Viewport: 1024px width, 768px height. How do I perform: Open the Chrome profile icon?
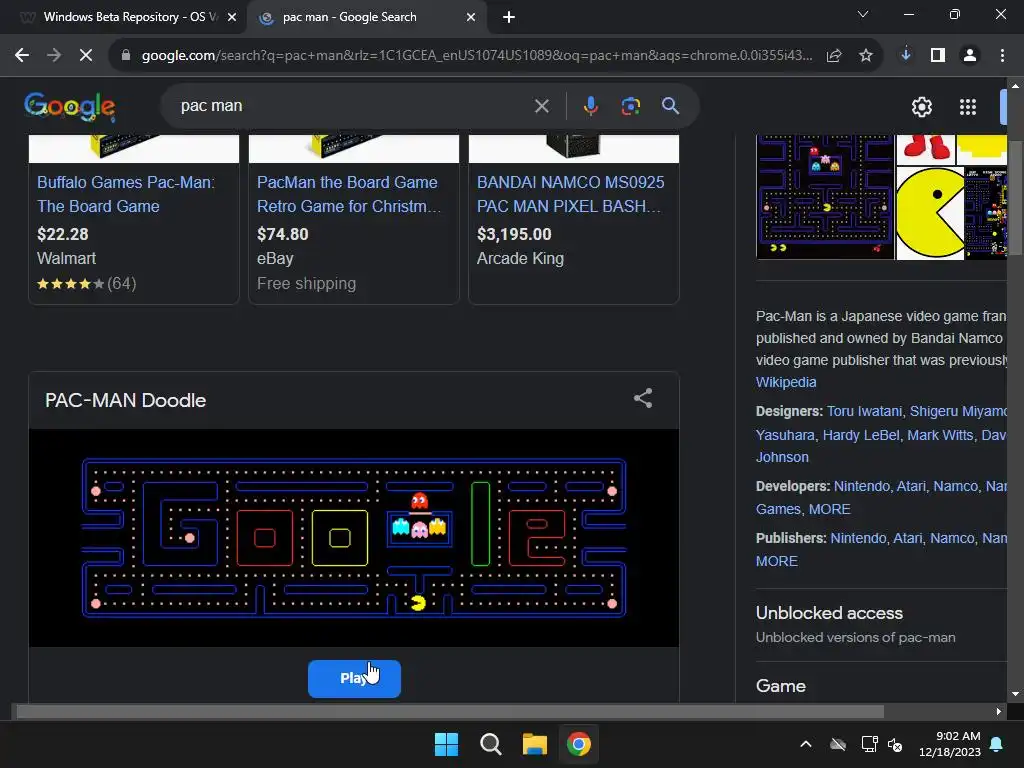click(x=970, y=56)
